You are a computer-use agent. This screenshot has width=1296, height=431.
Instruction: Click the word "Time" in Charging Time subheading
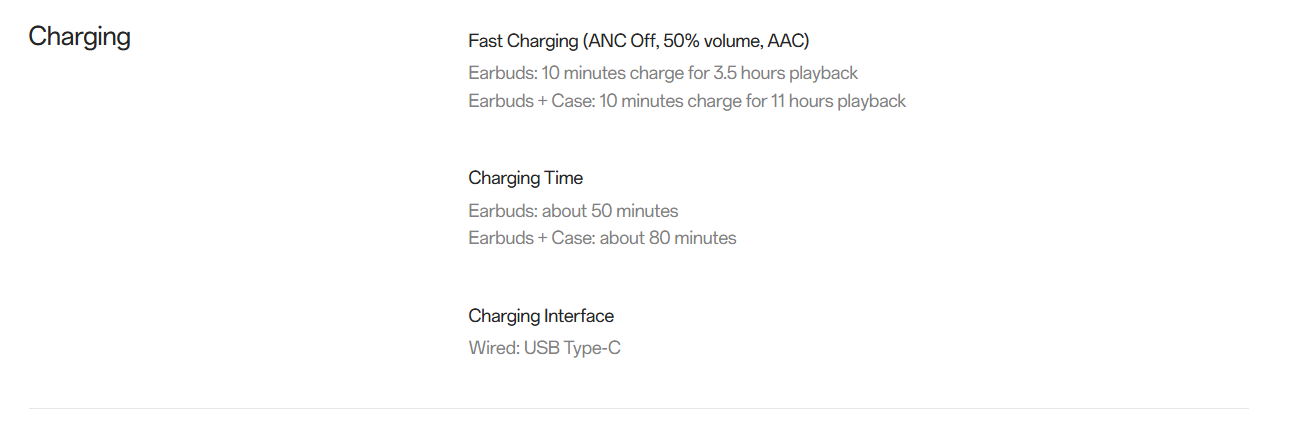pos(564,178)
